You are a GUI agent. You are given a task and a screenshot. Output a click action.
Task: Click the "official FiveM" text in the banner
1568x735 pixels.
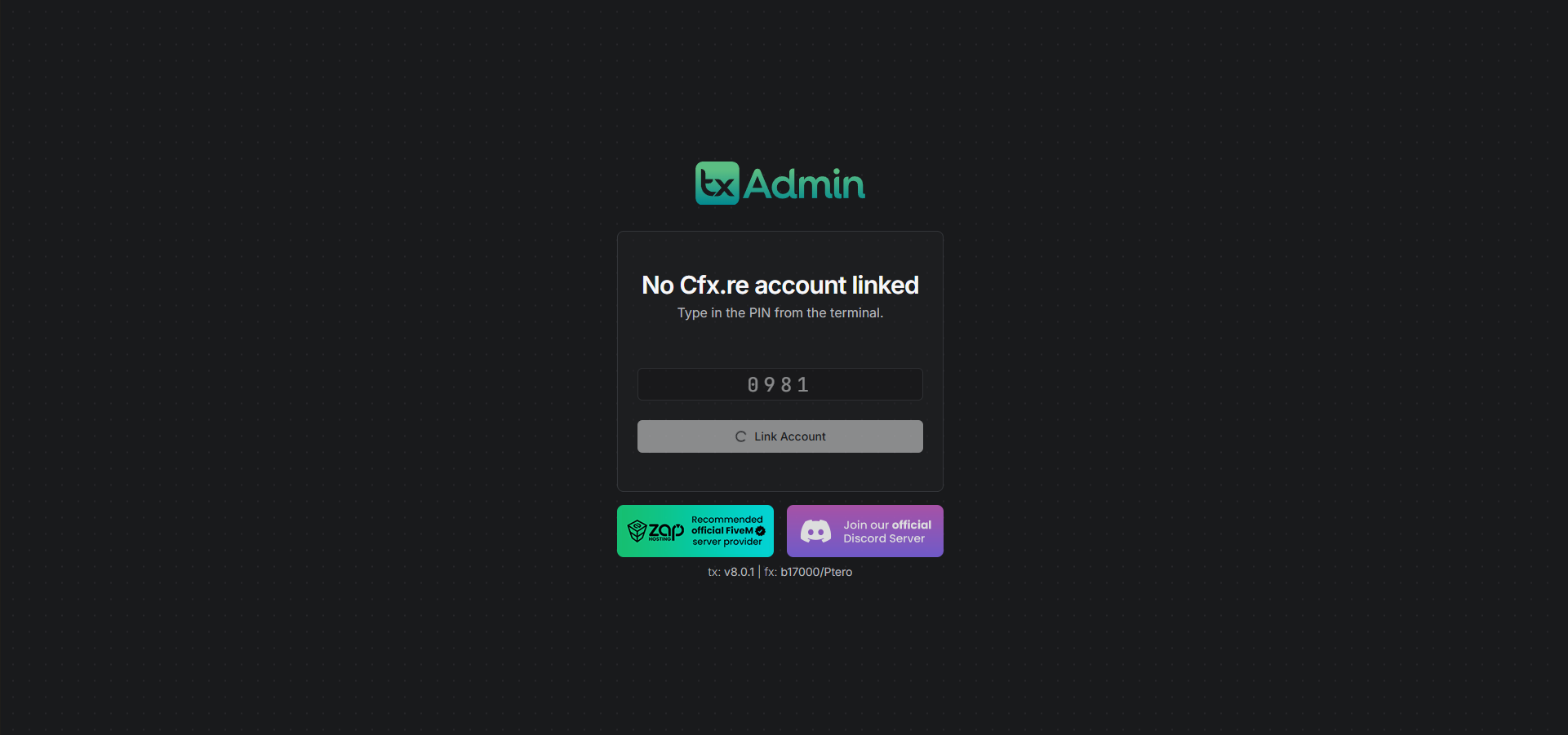pyautogui.click(x=722, y=530)
